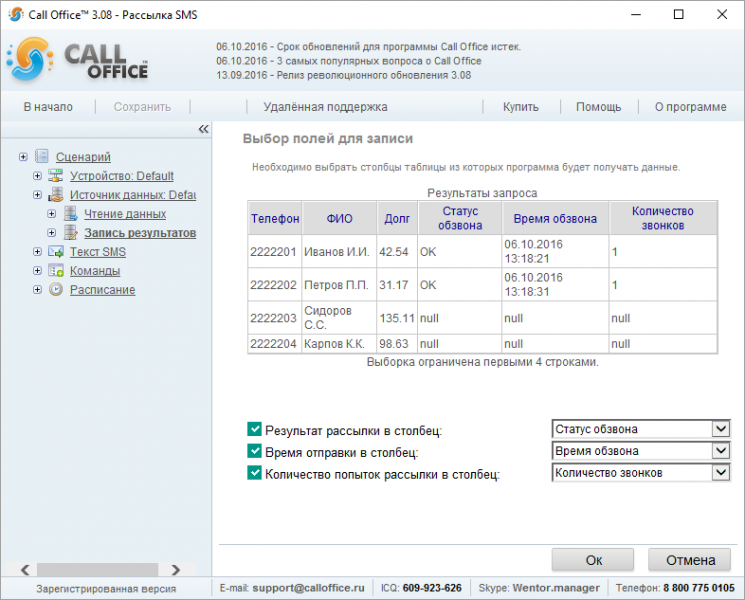This screenshot has width=745, height=600.
Task: Click the Сохранить menu item
Action: pos(142,107)
